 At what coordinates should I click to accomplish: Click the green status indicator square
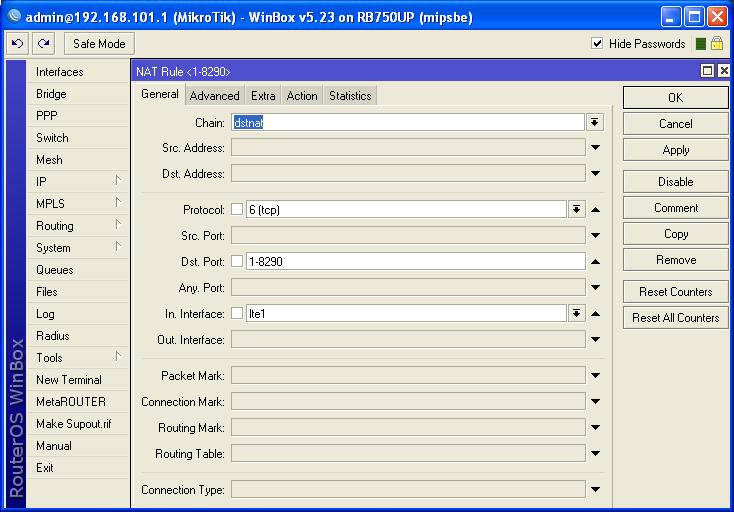[x=701, y=44]
